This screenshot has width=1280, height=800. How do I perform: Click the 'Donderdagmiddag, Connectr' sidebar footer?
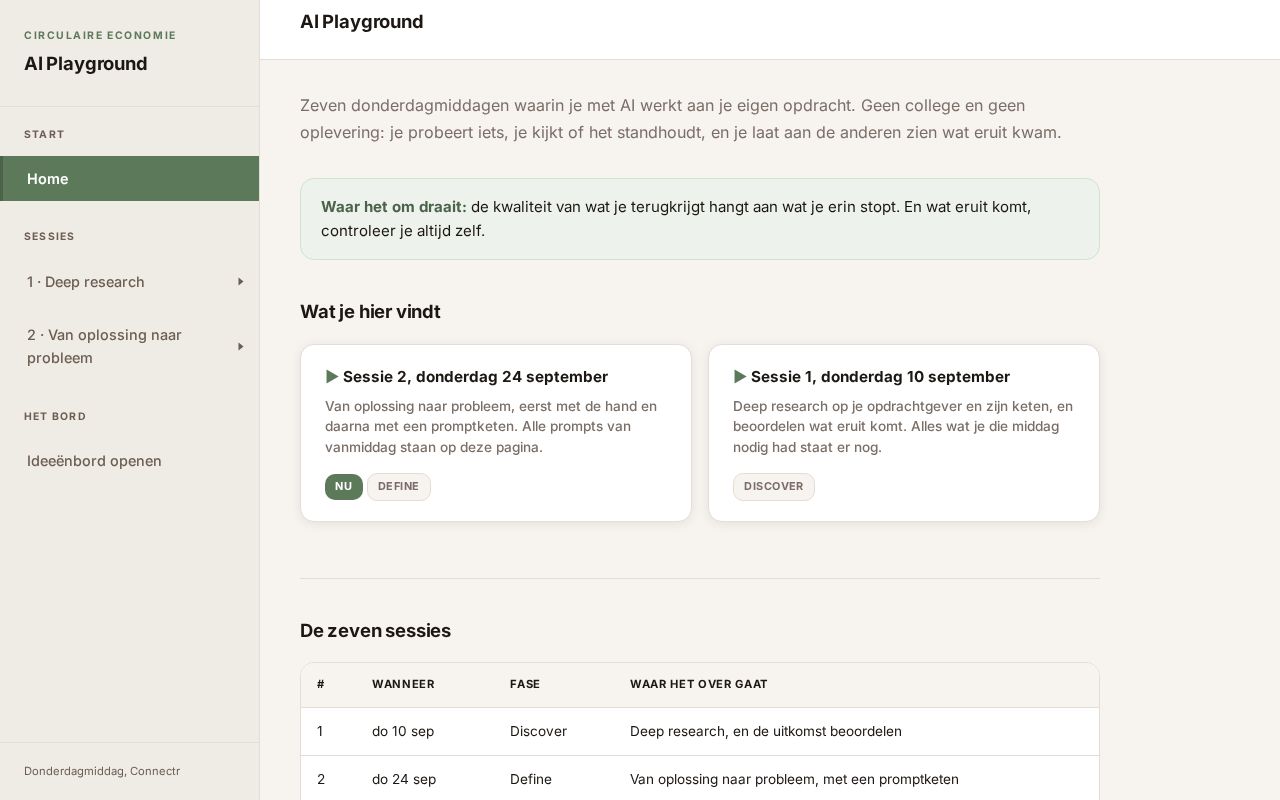[102, 771]
